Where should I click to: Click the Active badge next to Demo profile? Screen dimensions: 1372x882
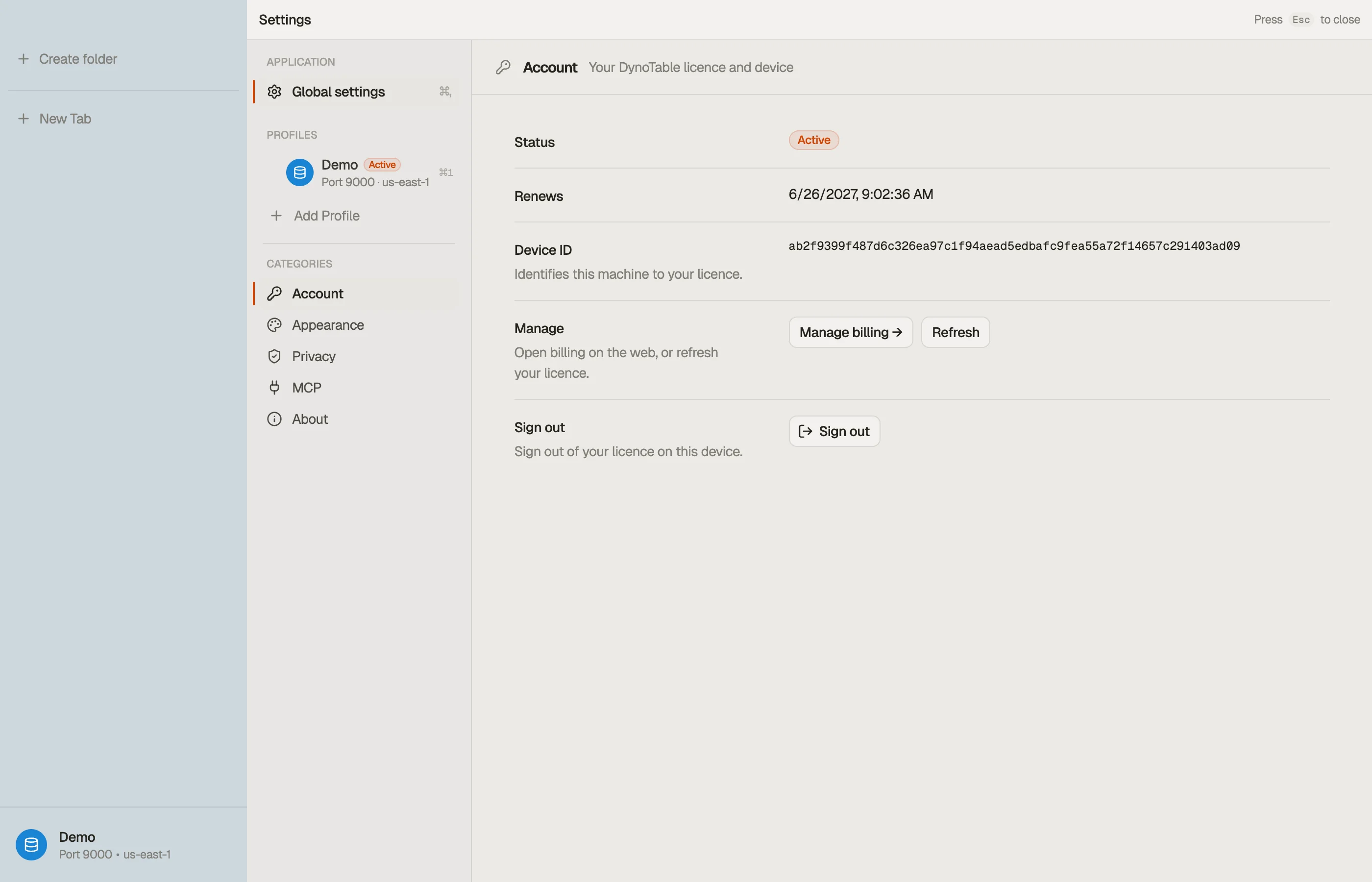[x=382, y=165]
